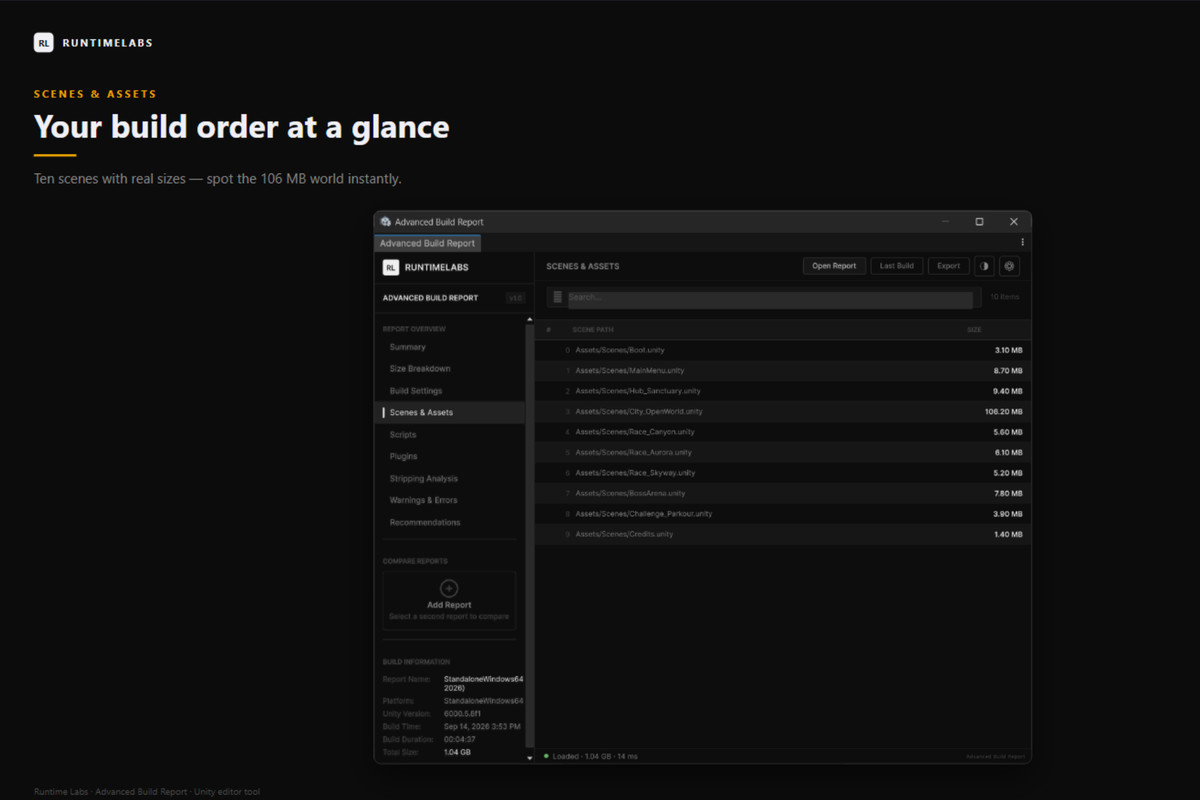The width and height of the screenshot is (1200, 800).
Task: Click the 1.40 MB size value
Action: click(x=1008, y=534)
